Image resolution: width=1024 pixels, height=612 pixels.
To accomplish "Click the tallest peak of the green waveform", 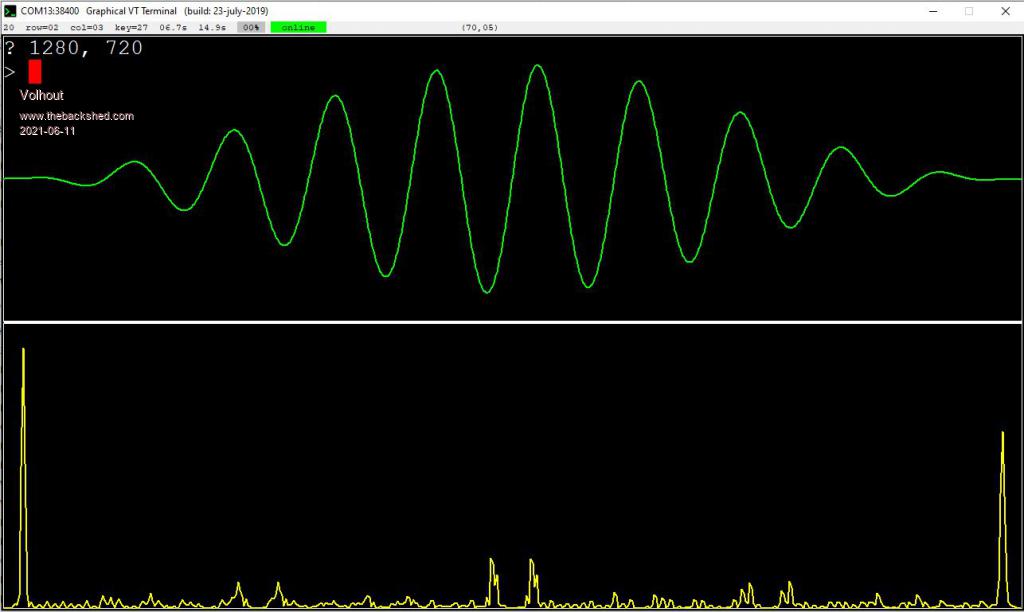I will [x=538, y=67].
